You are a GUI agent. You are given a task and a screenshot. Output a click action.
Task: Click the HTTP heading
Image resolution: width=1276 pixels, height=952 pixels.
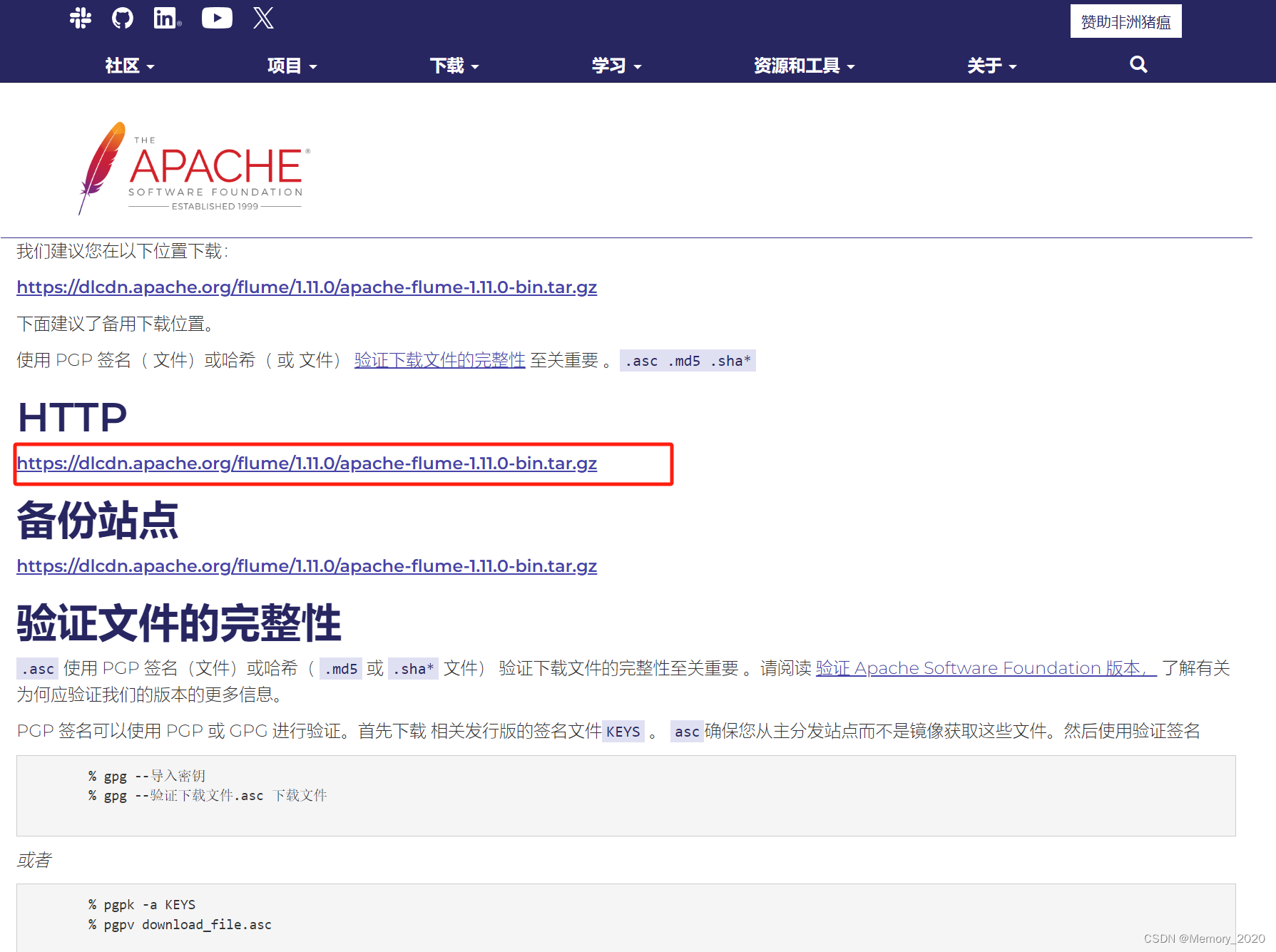[72, 417]
